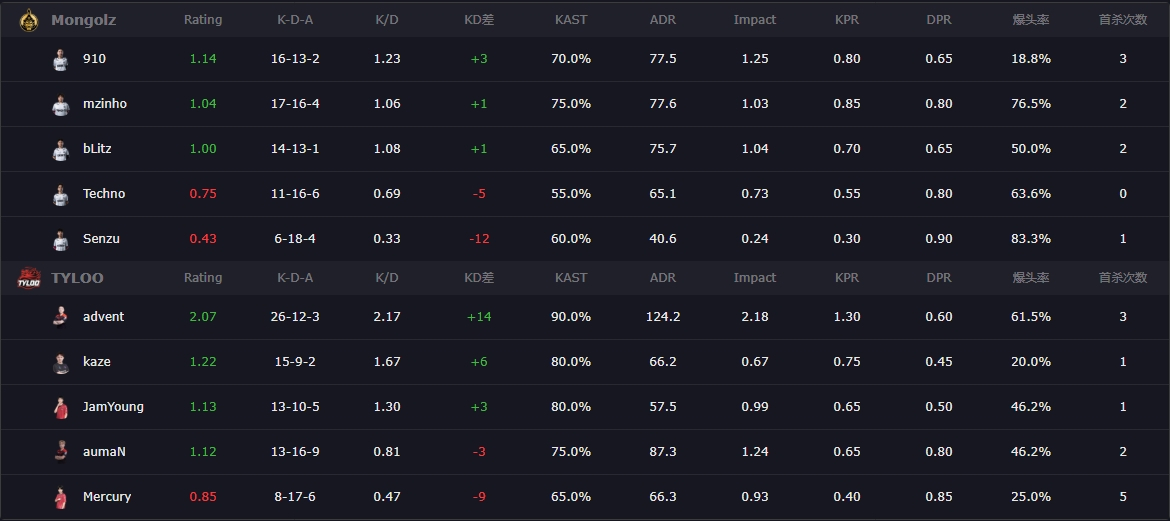Click the avatar next to player 910

[x=60, y=59]
